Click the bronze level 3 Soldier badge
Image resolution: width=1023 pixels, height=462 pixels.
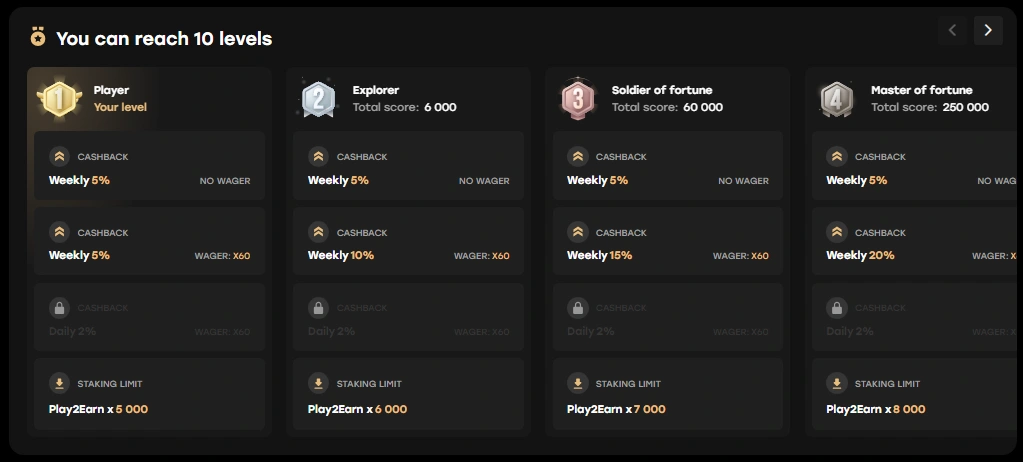pyautogui.click(x=577, y=98)
